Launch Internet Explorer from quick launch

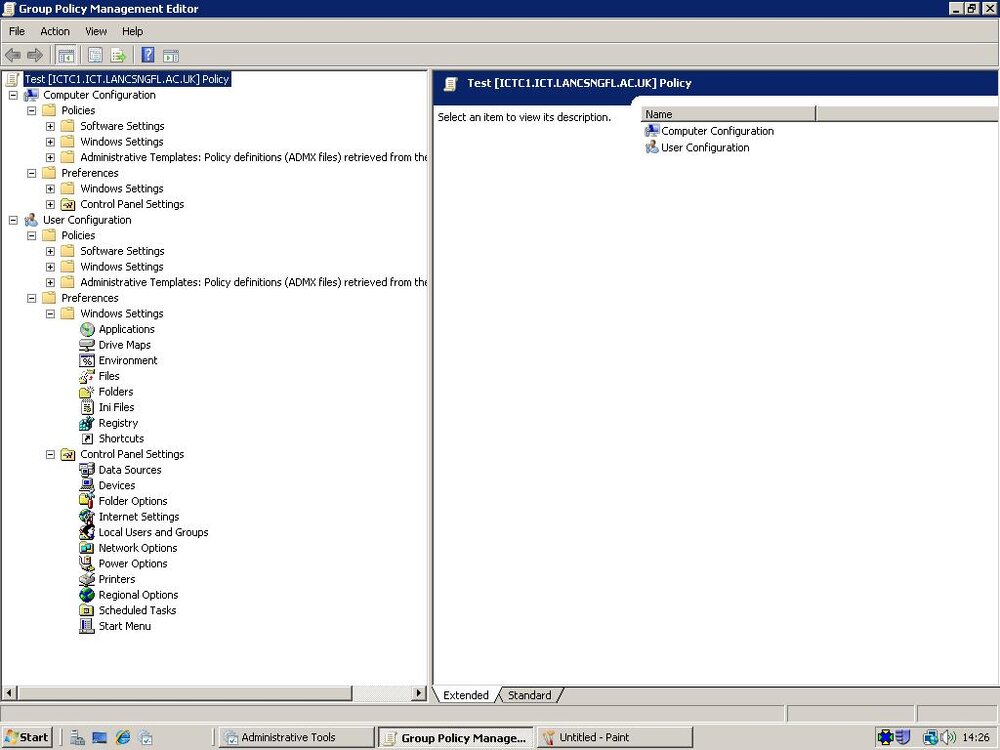point(122,738)
